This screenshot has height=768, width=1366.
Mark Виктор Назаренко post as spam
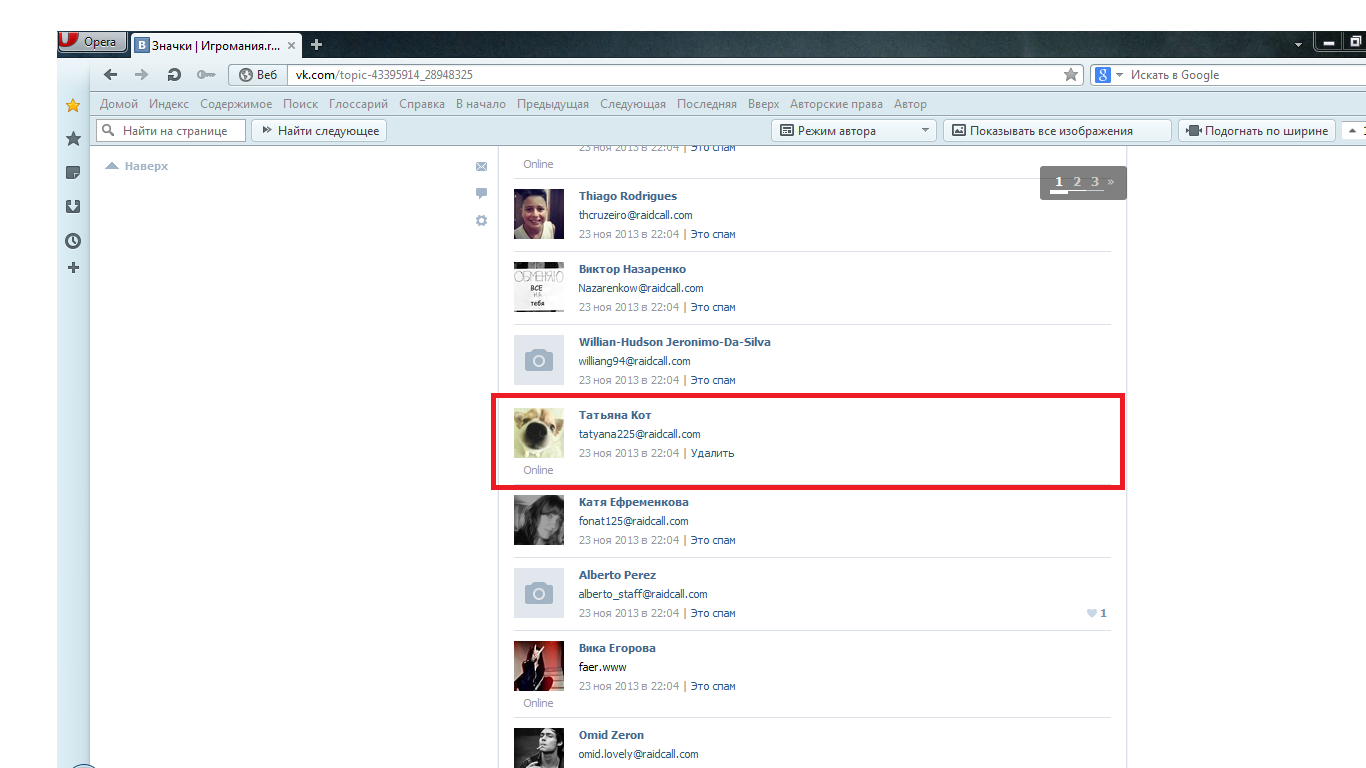(x=713, y=307)
